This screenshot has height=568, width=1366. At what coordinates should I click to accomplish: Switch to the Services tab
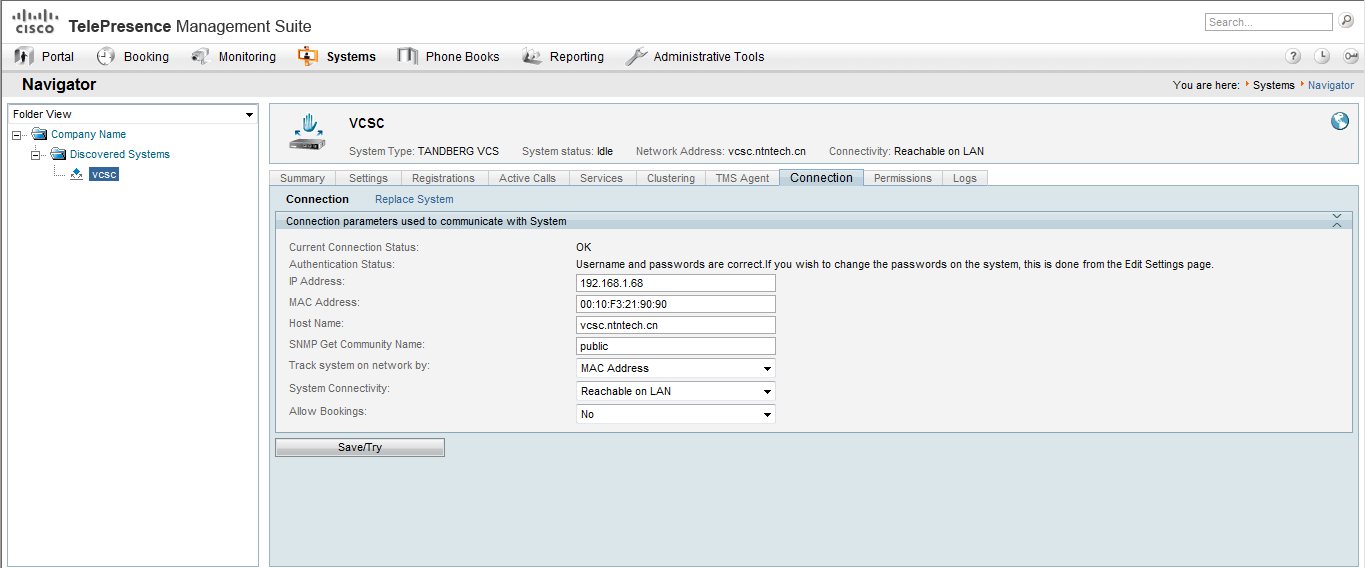601,178
